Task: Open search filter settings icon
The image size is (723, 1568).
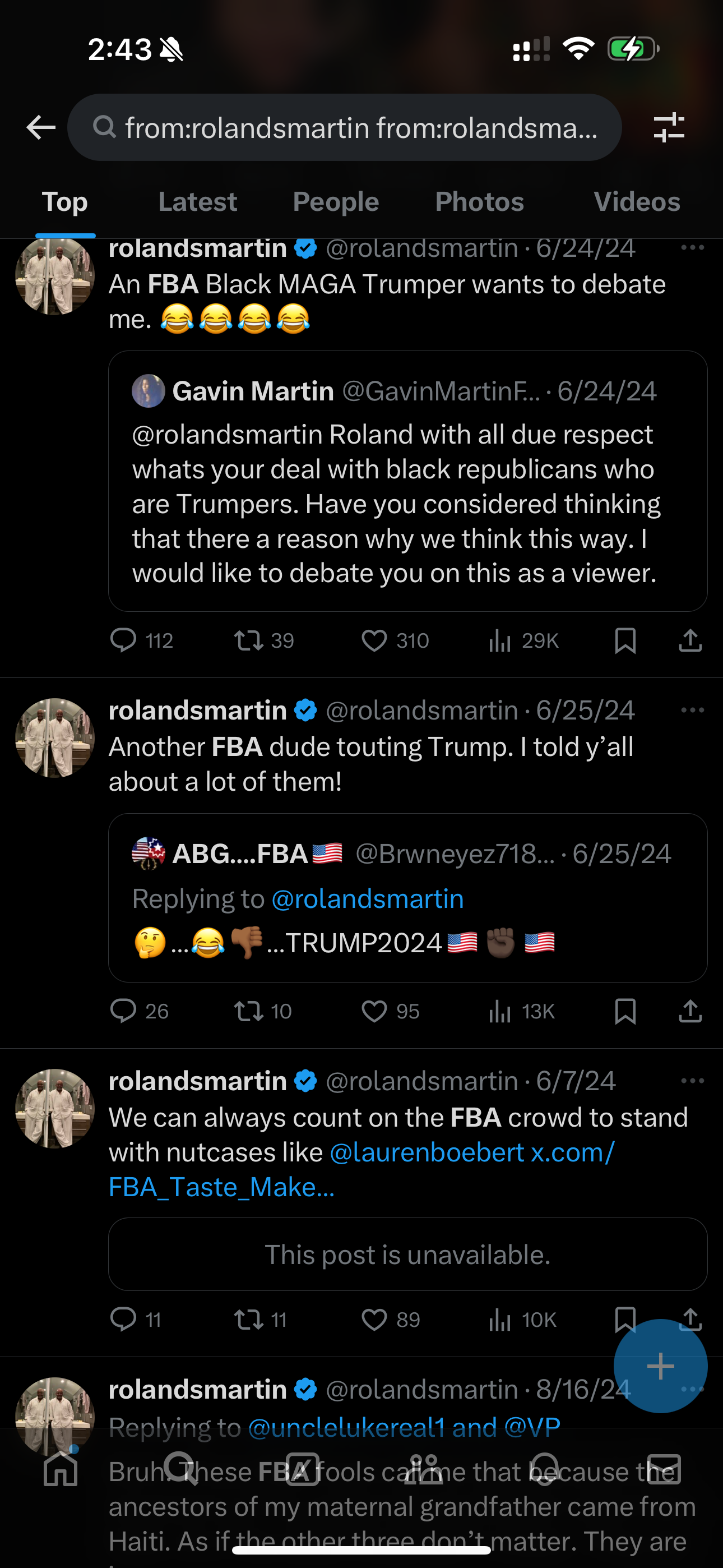Action: coord(669,127)
